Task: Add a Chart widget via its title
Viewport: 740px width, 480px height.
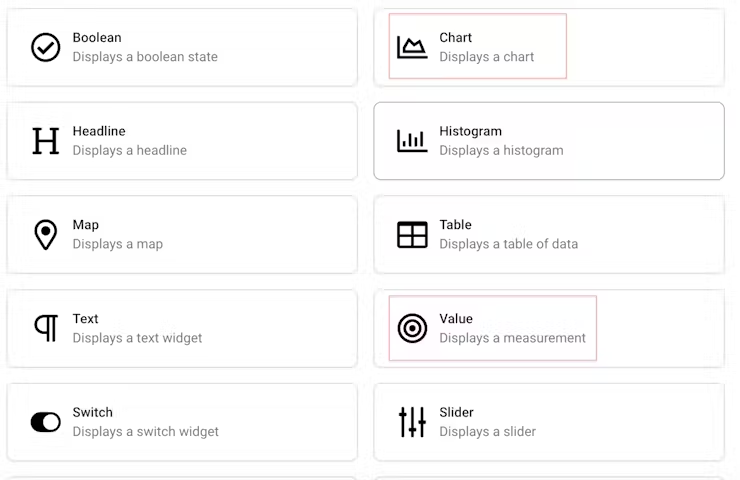Action: 455,38
